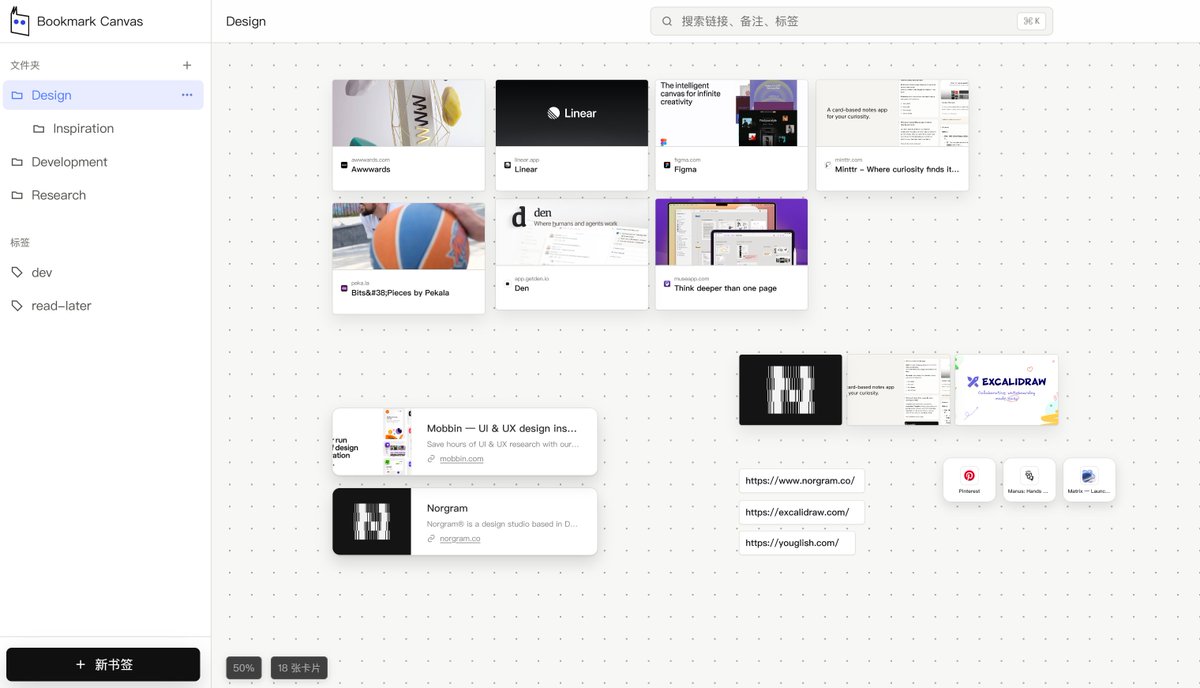Select the Design folder
This screenshot has width=1200, height=688.
pyautogui.click(x=103, y=95)
